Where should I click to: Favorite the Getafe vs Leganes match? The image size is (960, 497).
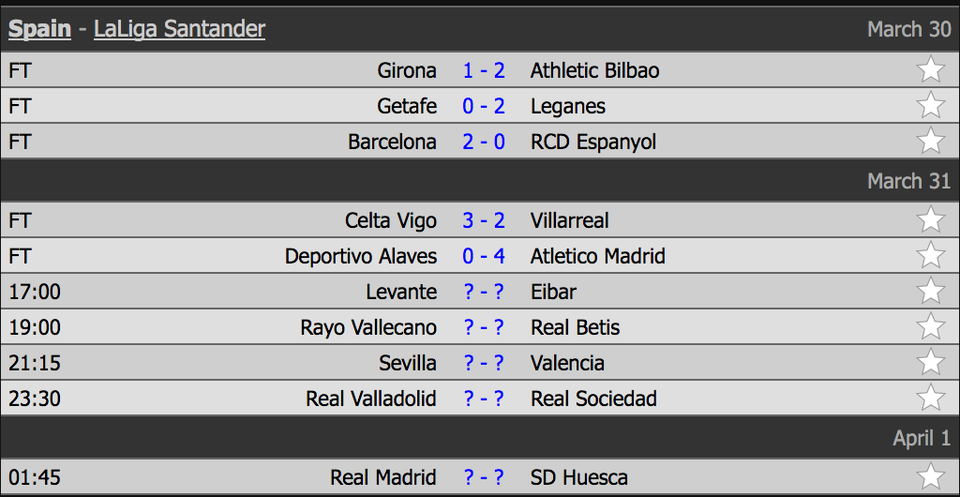[931, 105]
